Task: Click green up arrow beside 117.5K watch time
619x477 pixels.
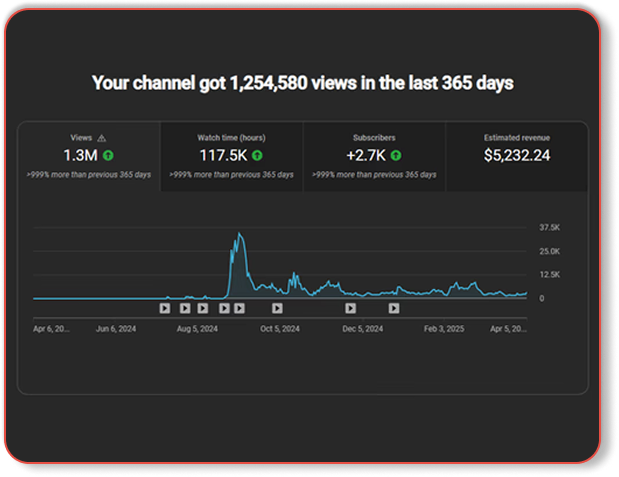Action: point(257,156)
